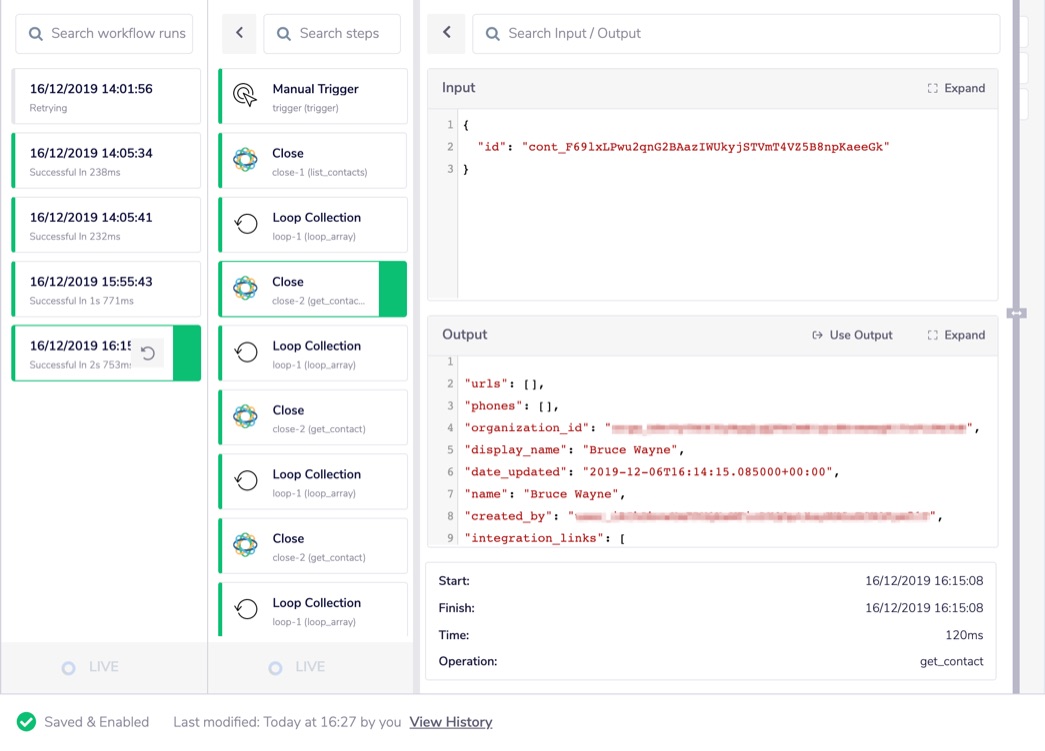Click the green Saved & Enabled checkmark icon
Screen dimensions: 1045x751
click(26, 721)
